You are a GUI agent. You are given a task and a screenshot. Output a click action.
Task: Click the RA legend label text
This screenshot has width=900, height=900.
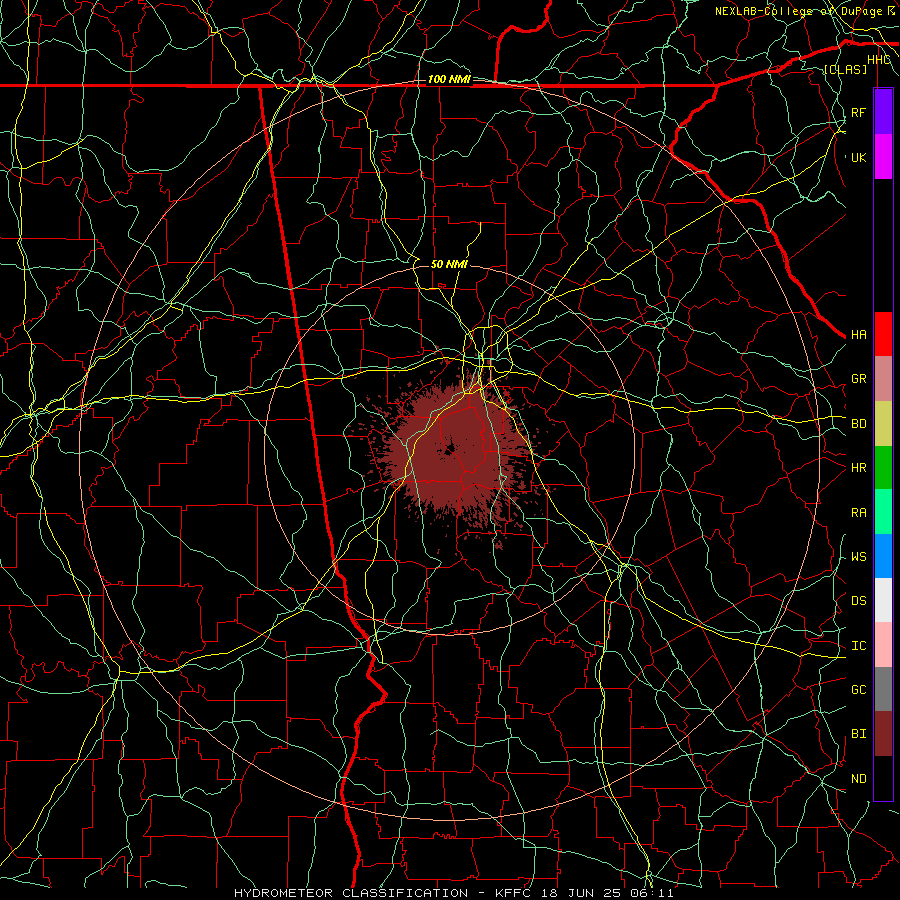coord(858,513)
